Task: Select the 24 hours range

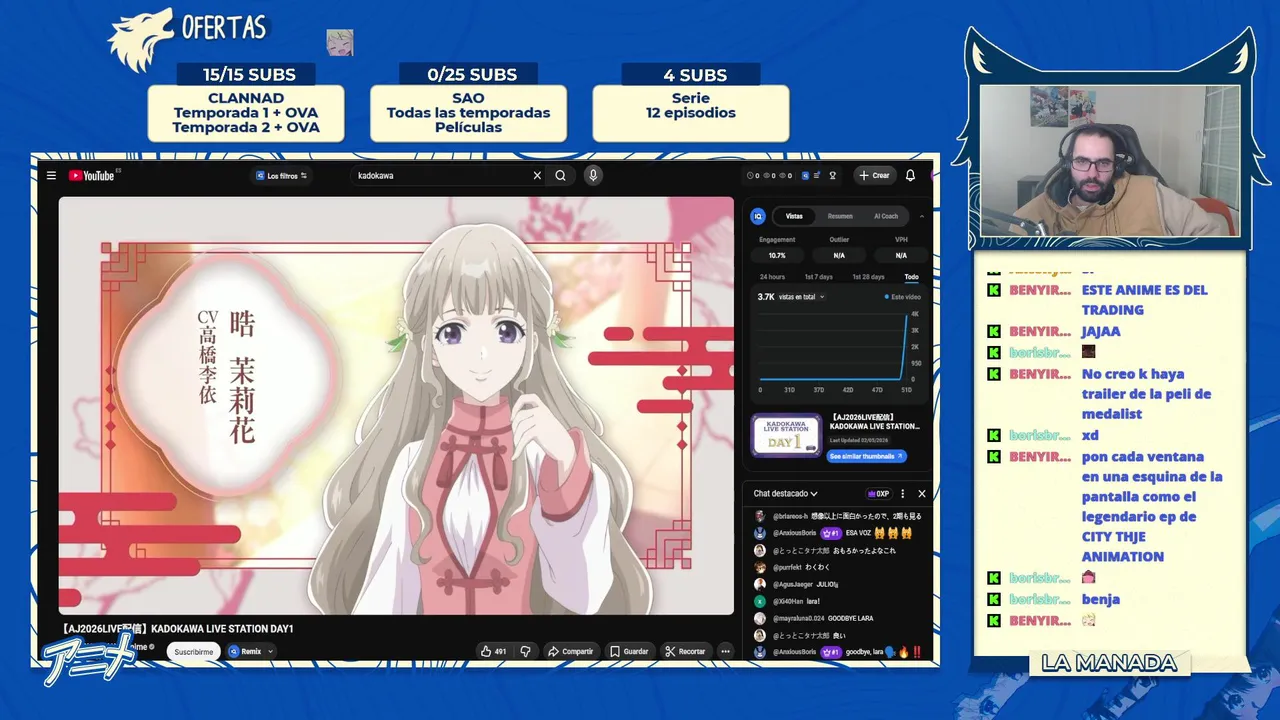Action: click(772, 277)
